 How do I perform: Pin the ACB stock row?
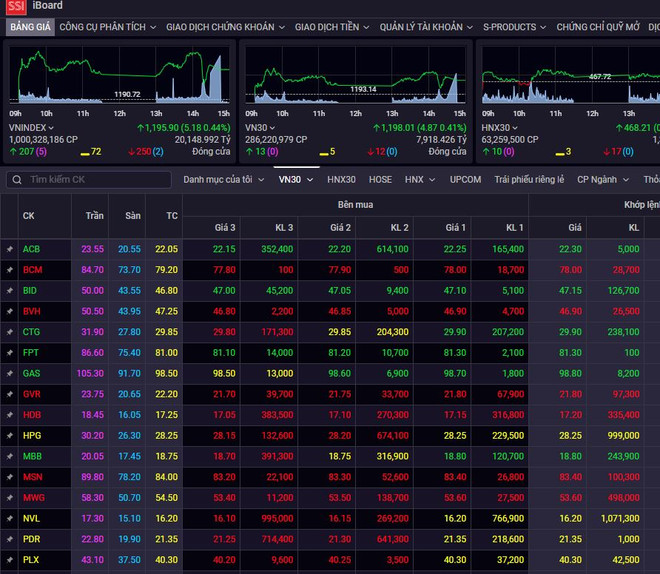tap(9, 249)
